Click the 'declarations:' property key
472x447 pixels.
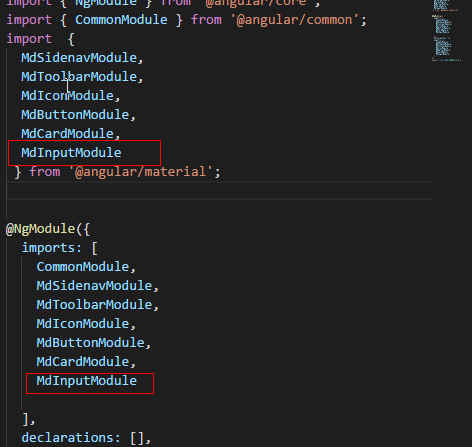(x=71, y=438)
